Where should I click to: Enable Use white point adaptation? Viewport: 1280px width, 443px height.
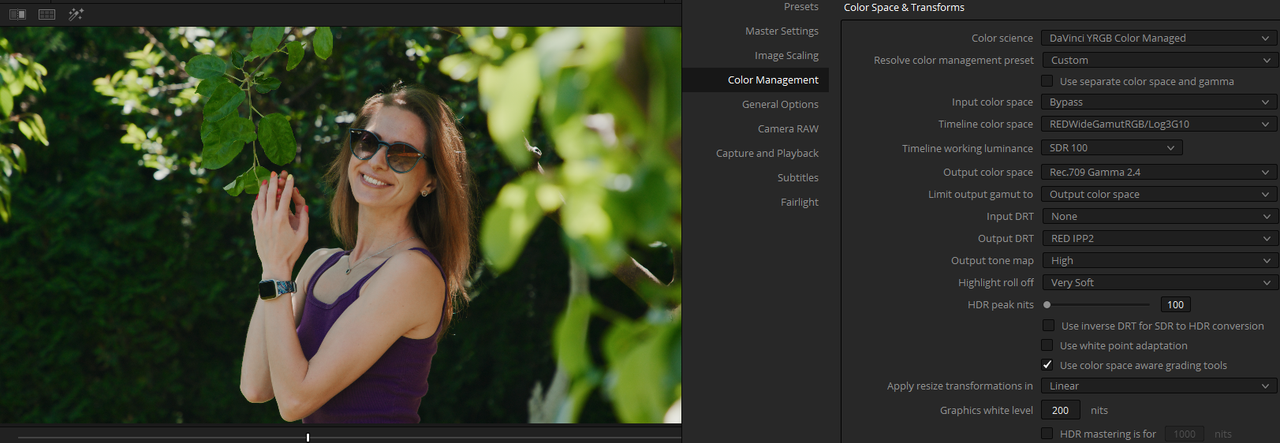[1047, 346]
